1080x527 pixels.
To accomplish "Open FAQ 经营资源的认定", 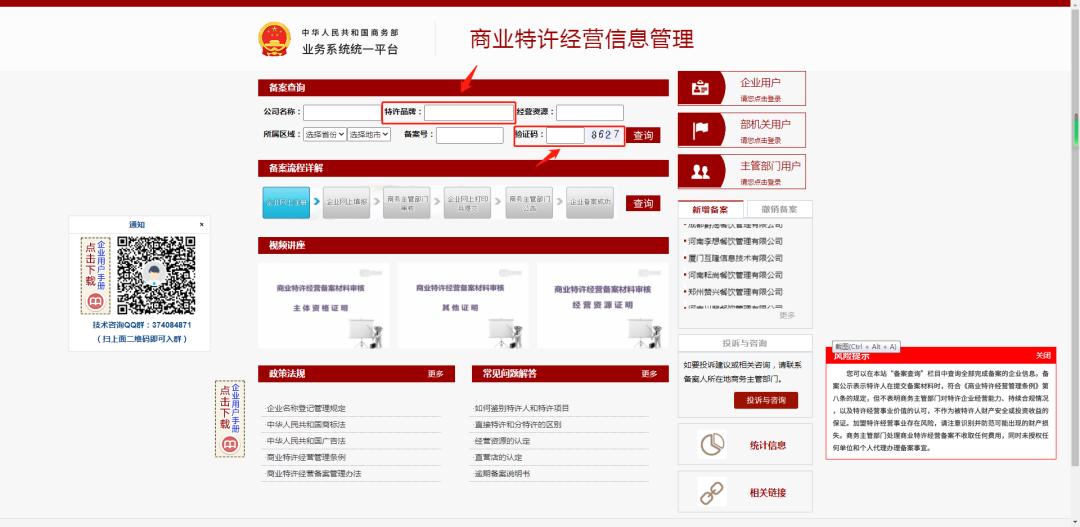I will (502, 441).
